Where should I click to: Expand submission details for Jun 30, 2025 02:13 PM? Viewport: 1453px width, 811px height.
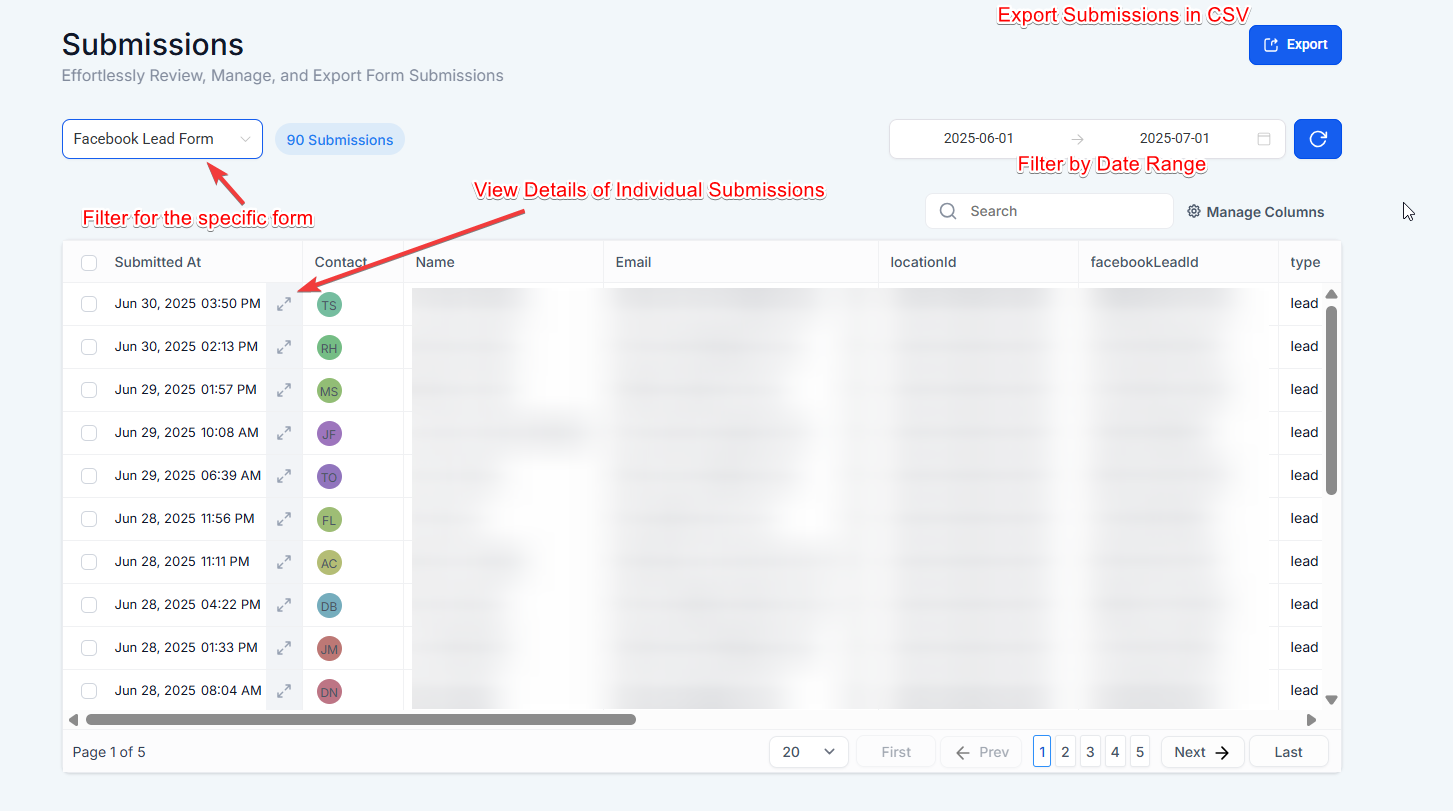[x=284, y=347]
